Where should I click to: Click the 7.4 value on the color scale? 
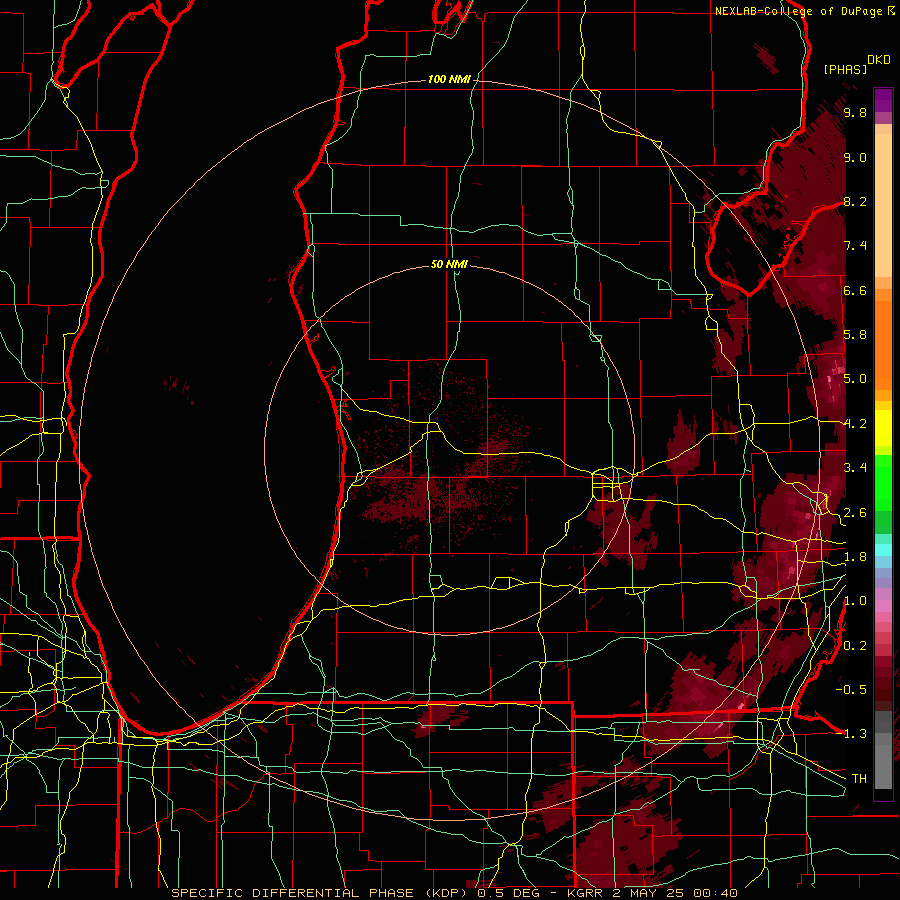[x=855, y=246]
